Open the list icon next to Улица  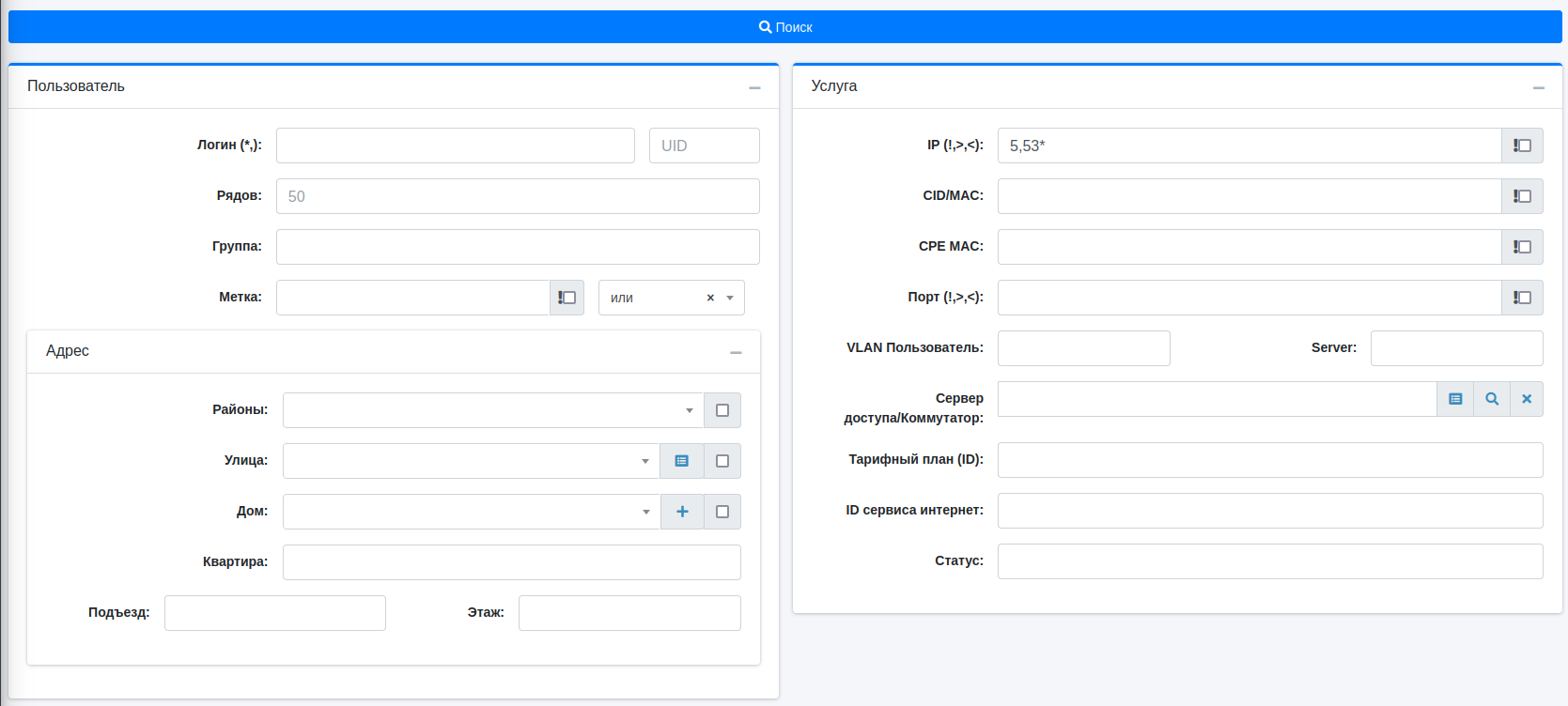click(682, 461)
